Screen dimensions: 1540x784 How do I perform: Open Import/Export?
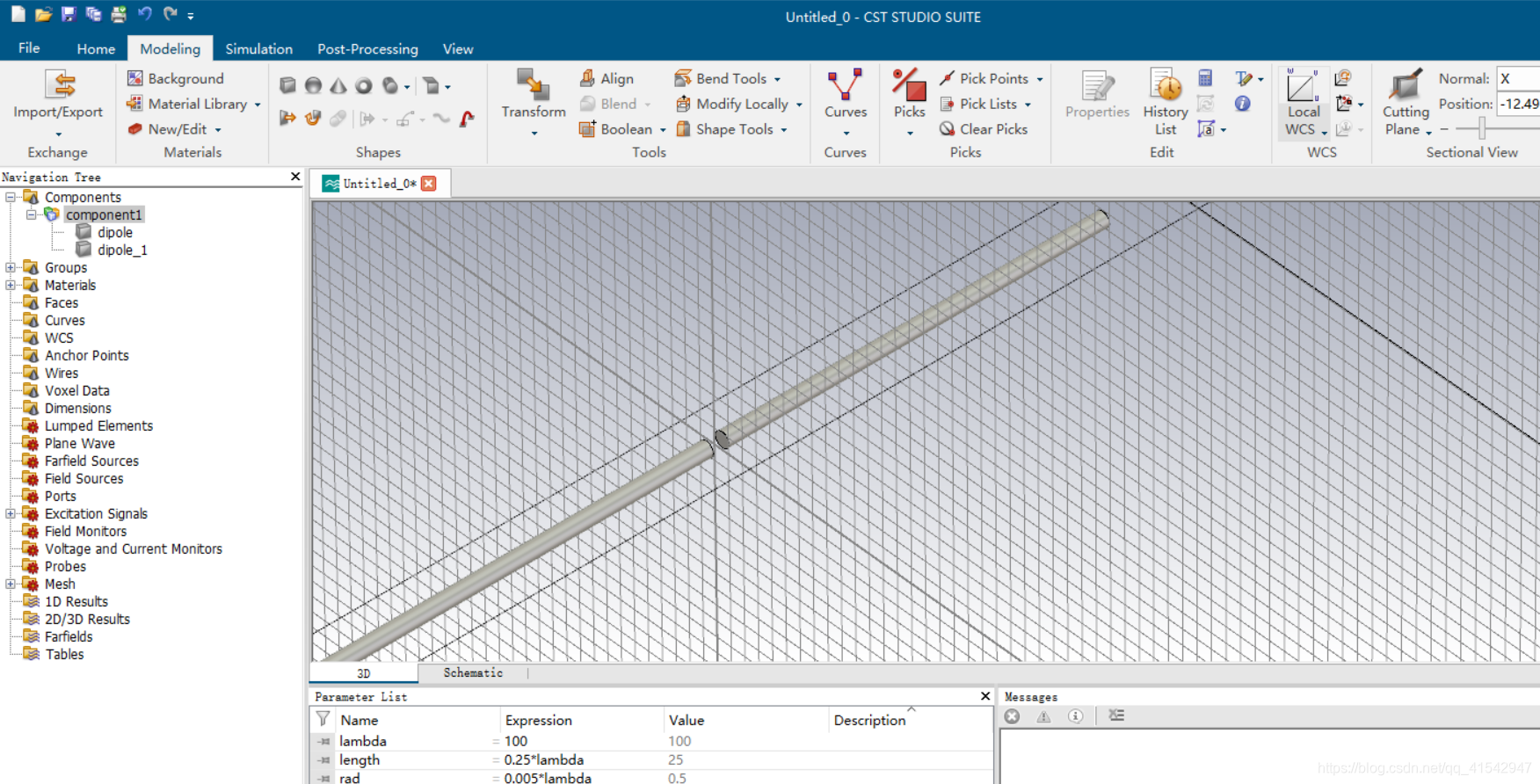(x=58, y=103)
